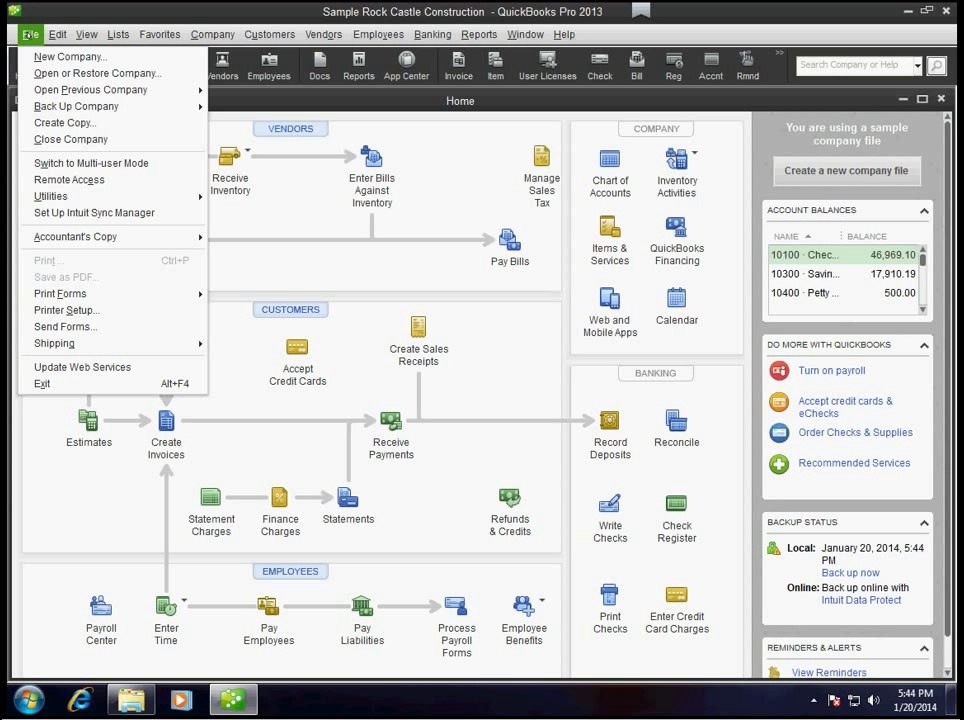Open Enter Credit Card Charges icon
This screenshot has width=964, height=720.
676,595
